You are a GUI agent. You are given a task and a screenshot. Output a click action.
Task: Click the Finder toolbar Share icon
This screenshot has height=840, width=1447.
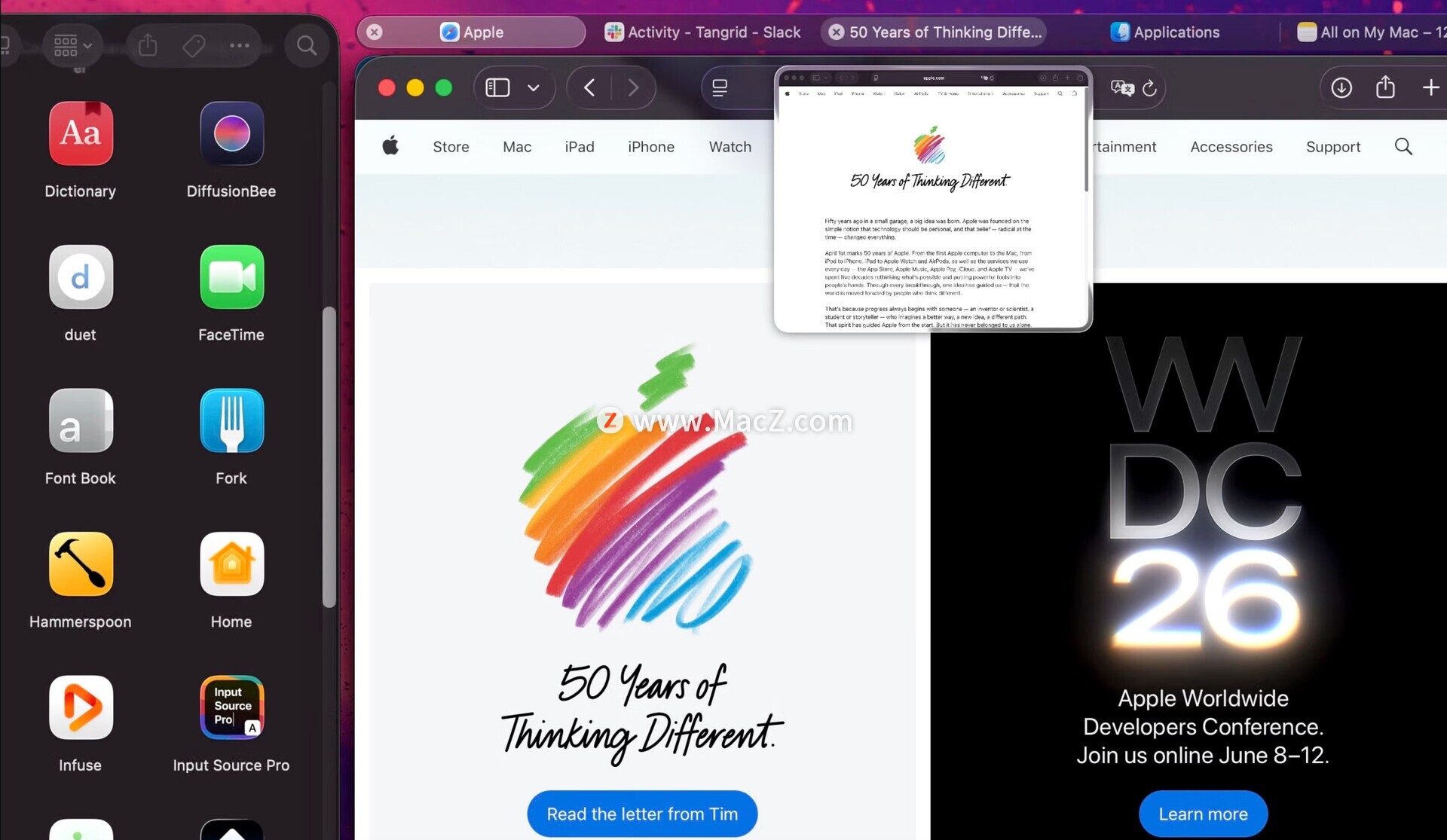click(148, 45)
